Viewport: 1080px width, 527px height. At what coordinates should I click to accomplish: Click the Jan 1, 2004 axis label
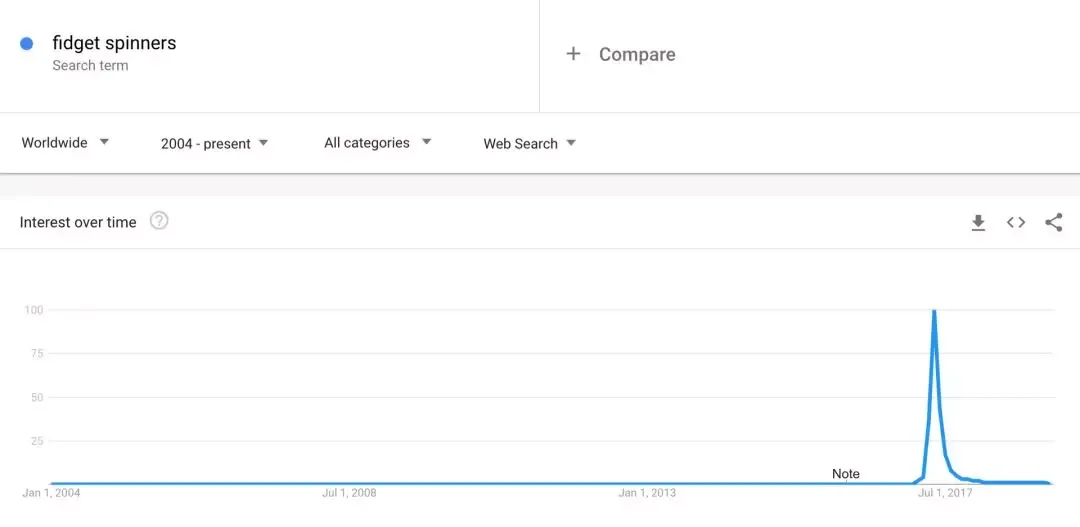click(51, 493)
